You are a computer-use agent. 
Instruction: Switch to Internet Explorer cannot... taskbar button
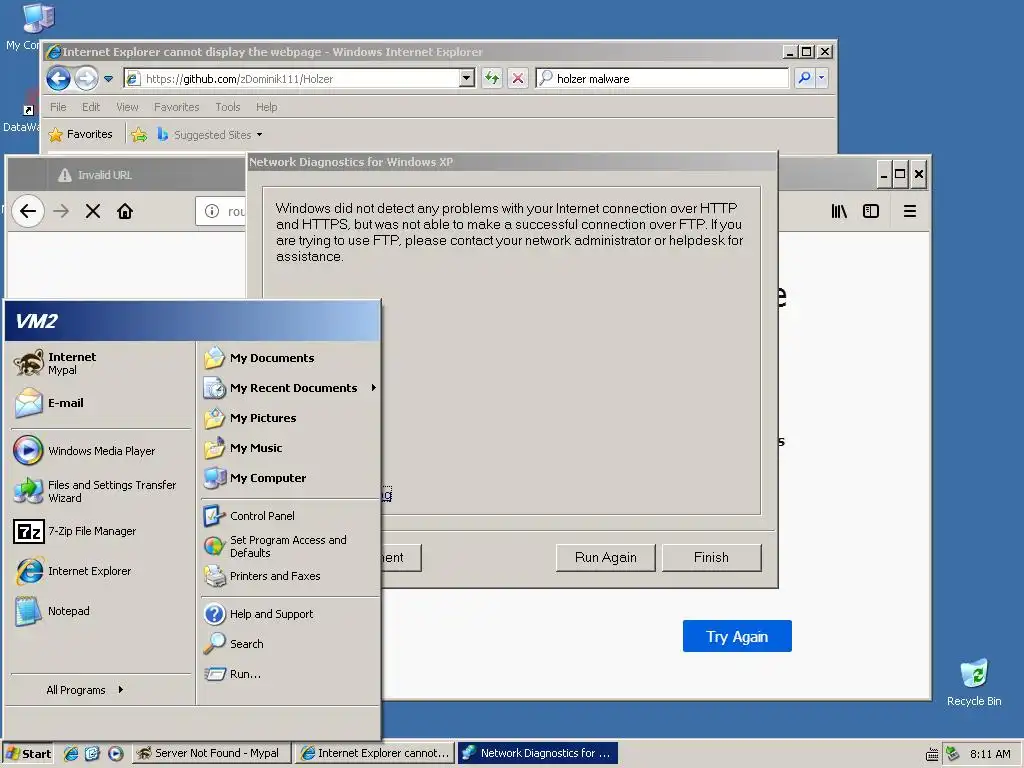point(375,754)
